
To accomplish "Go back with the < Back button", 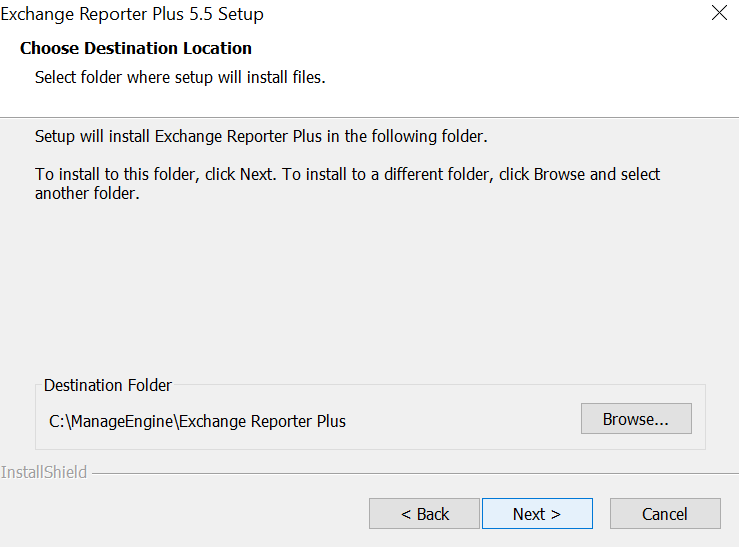I will 424,514.
